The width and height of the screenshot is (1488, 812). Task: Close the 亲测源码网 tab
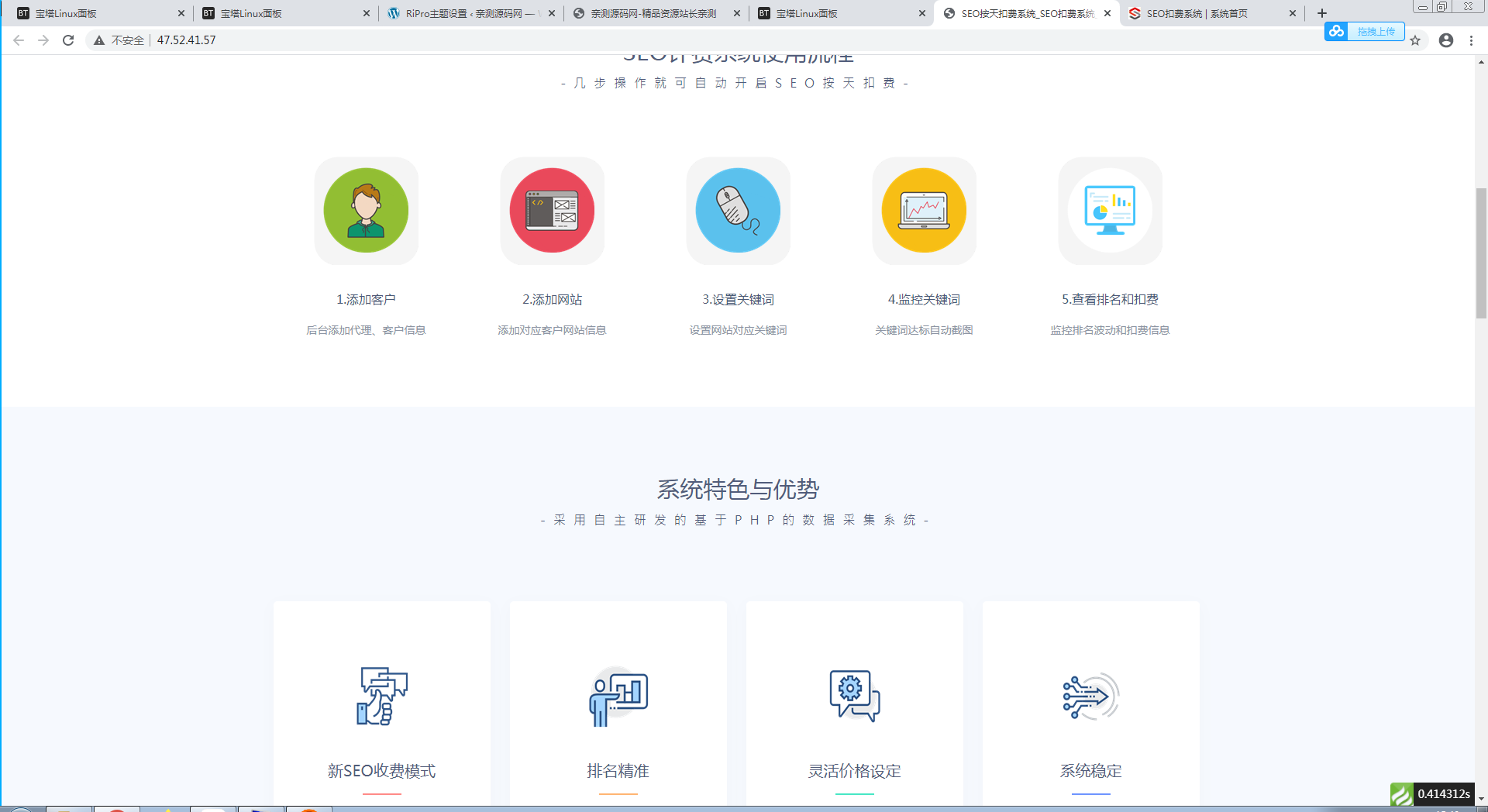point(737,13)
